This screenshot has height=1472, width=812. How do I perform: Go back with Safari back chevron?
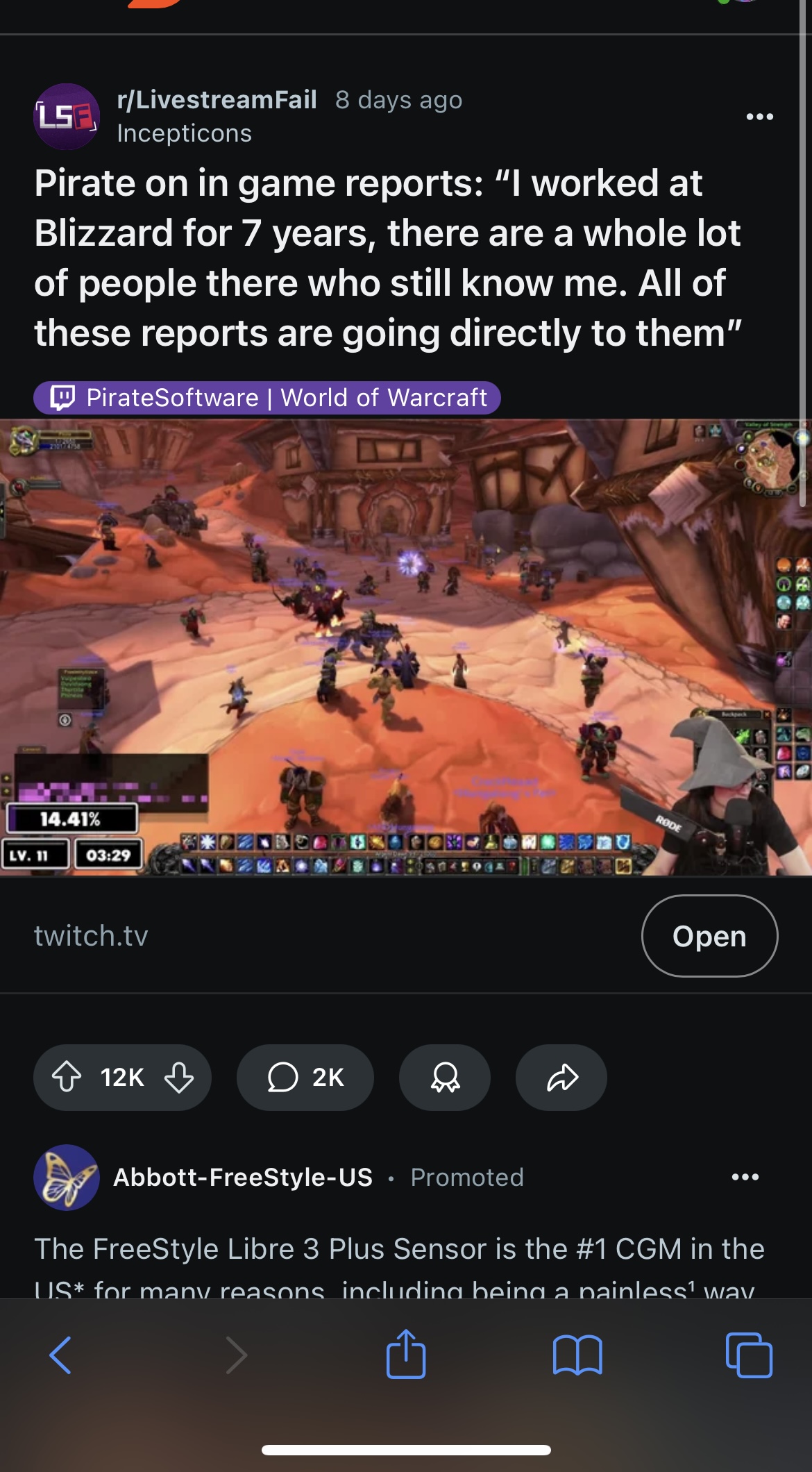click(60, 1355)
